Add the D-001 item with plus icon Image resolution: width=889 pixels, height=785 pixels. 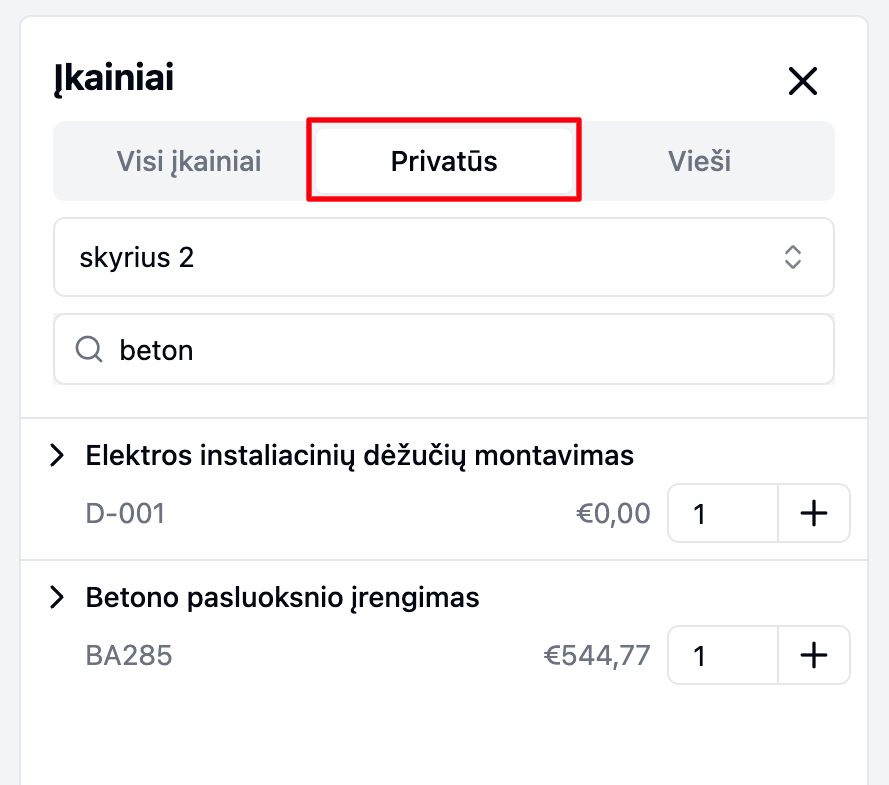pos(814,514)
